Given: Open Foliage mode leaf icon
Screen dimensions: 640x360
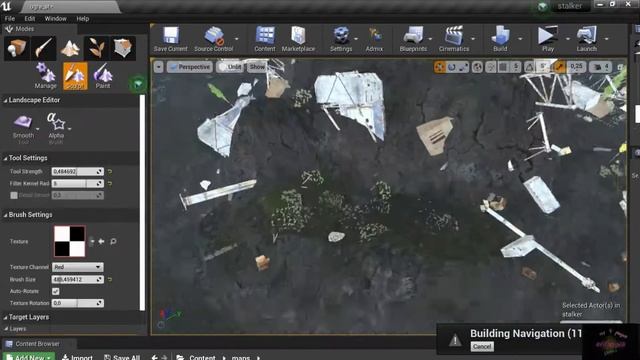Looking at the screenshot, I should [x=96, y=48].
